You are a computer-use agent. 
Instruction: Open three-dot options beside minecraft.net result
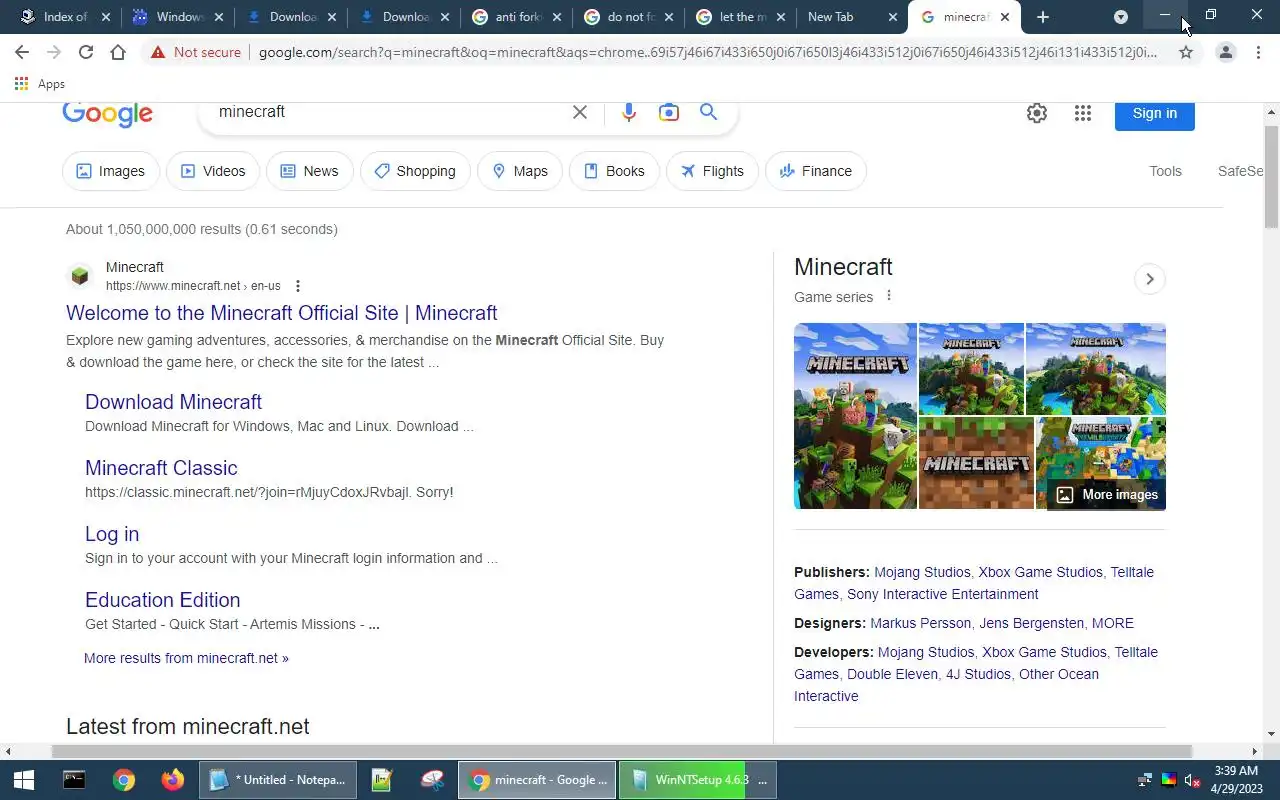[297, 286]
